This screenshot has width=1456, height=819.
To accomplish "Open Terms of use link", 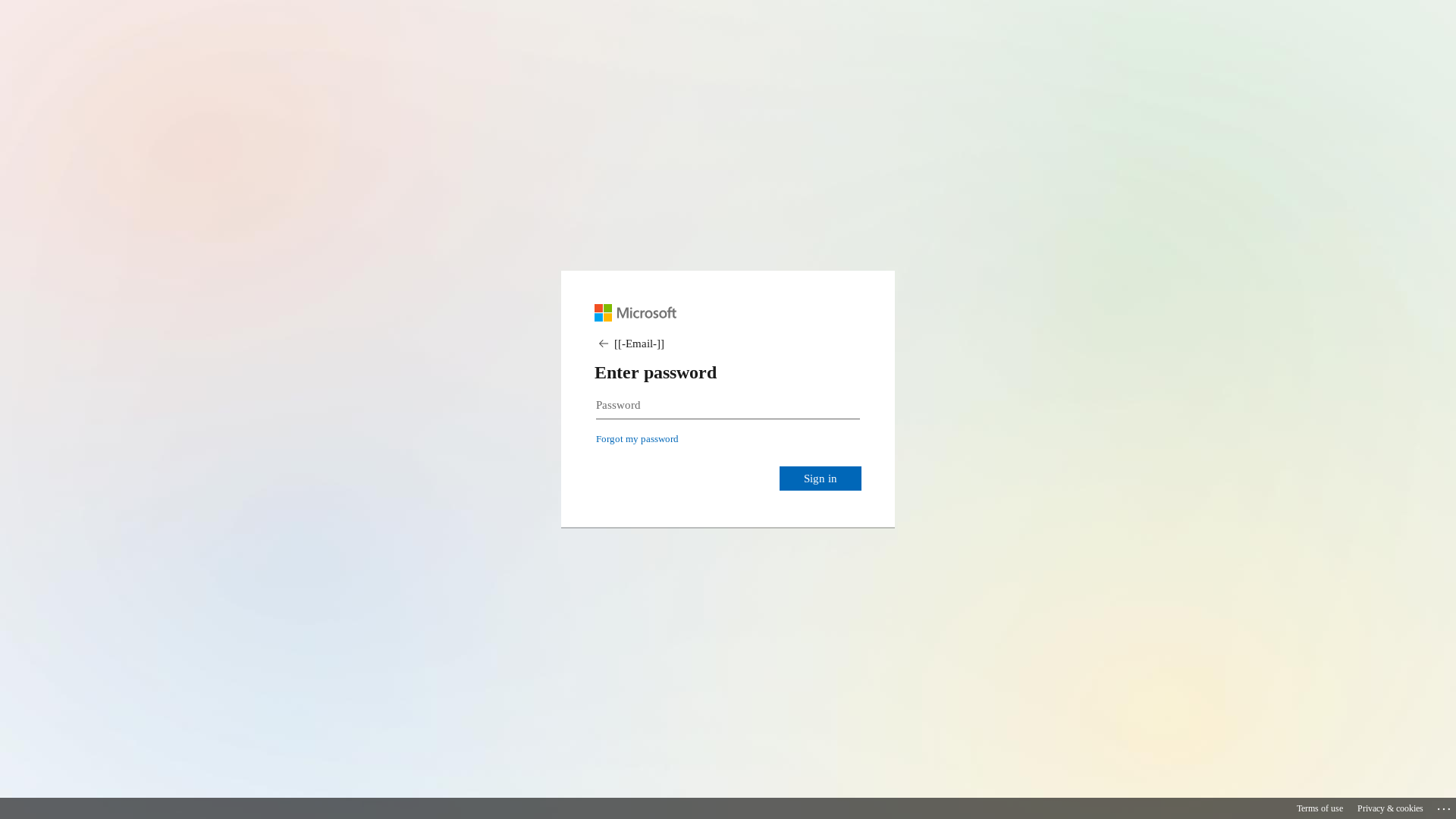I will click(1319, 808).
